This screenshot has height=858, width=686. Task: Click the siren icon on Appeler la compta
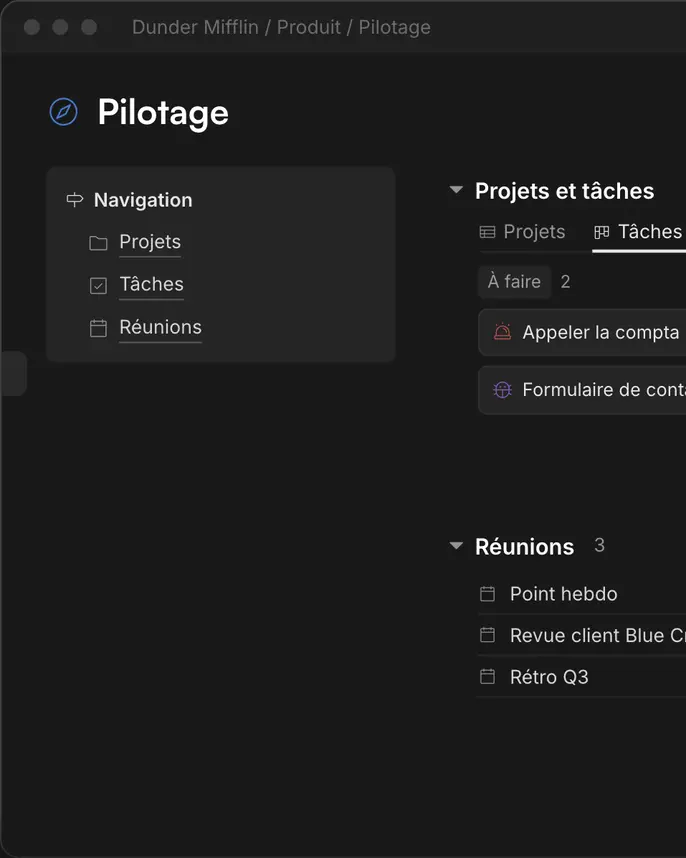(502, 332)
